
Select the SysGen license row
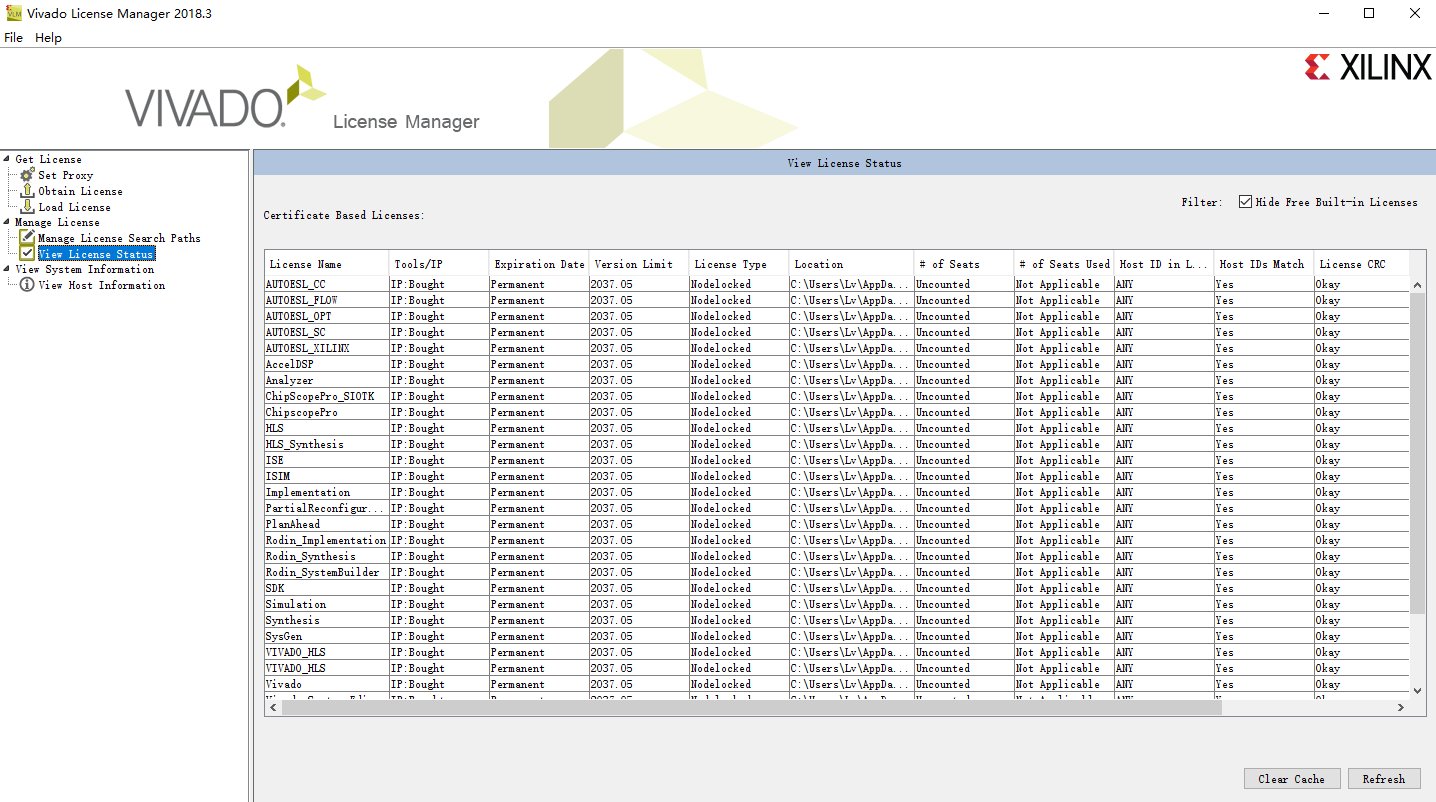point(837,636)
